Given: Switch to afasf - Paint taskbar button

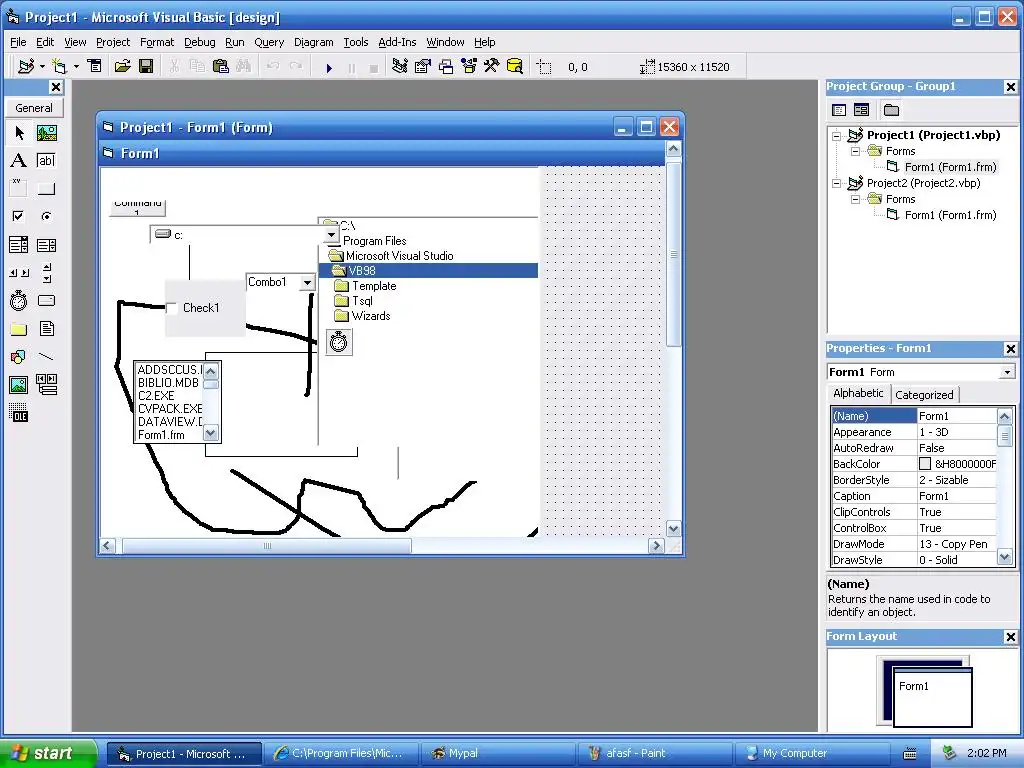Looking at the screenshot, I should point(655,754).
